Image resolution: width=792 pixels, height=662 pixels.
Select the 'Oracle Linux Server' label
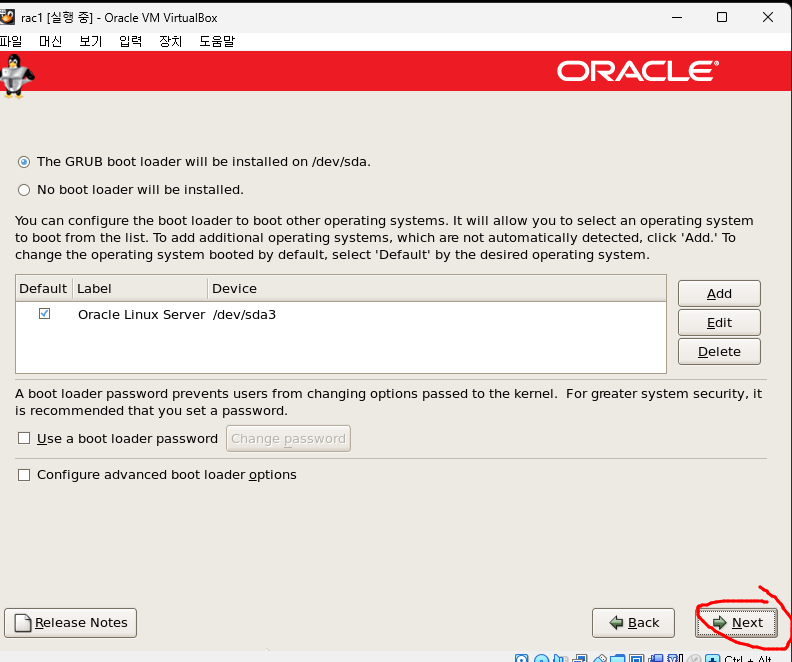(141, 315)
